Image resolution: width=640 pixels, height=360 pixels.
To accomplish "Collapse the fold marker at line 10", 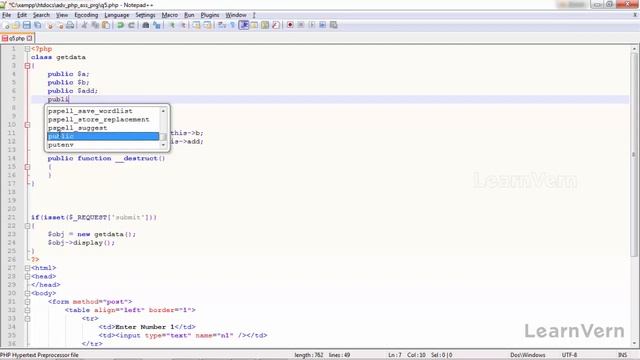I will (27, 125).
